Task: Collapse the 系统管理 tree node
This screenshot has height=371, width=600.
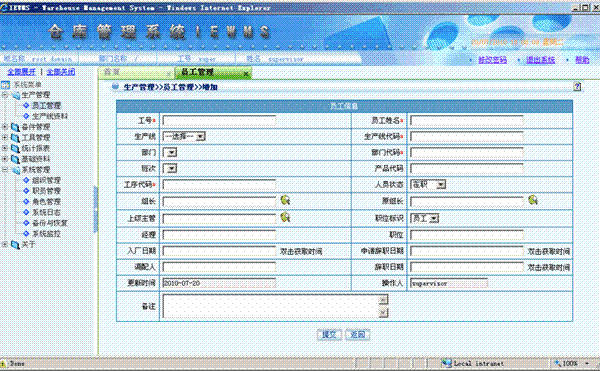Action: click(5, 169)
